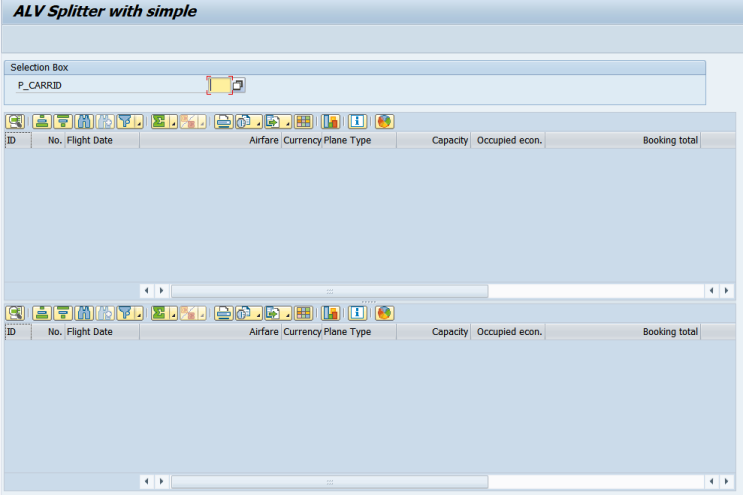
Task: Sort descending in the upper grid toolbar
Action: point(63,122)
